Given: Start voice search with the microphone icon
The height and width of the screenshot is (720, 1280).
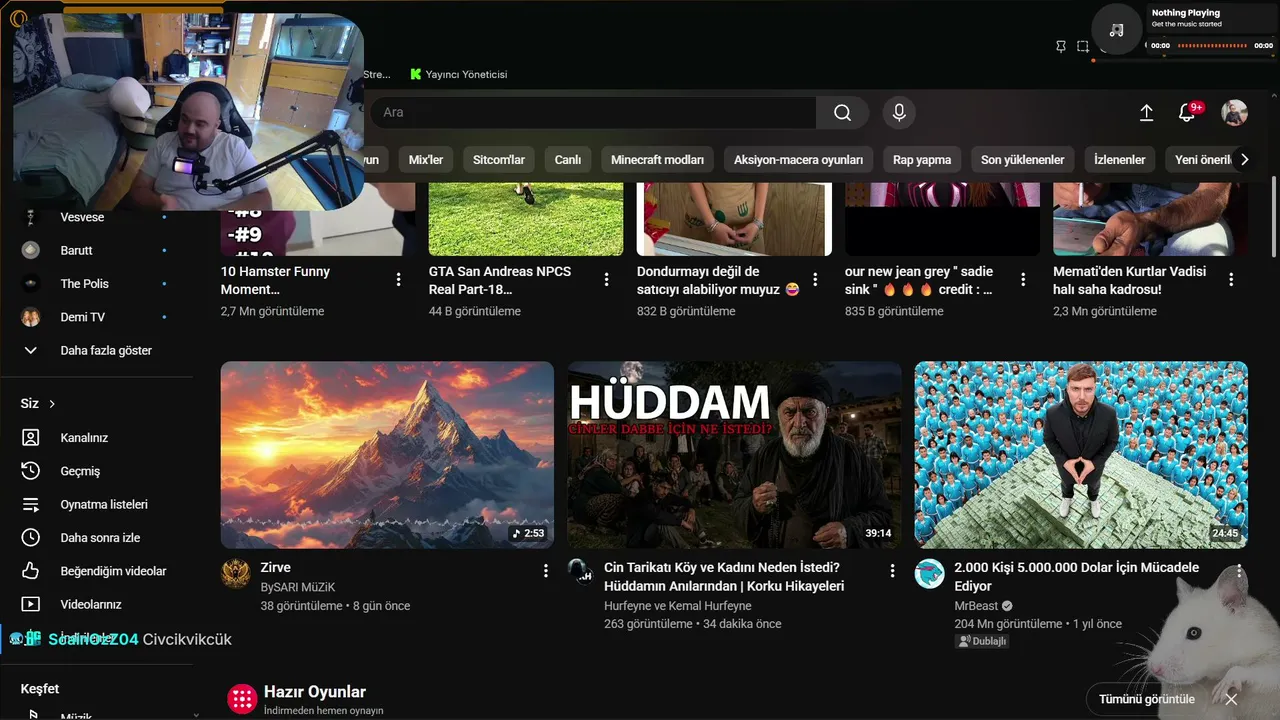Looking at the screenshot, I should click(x=899, y=113).
